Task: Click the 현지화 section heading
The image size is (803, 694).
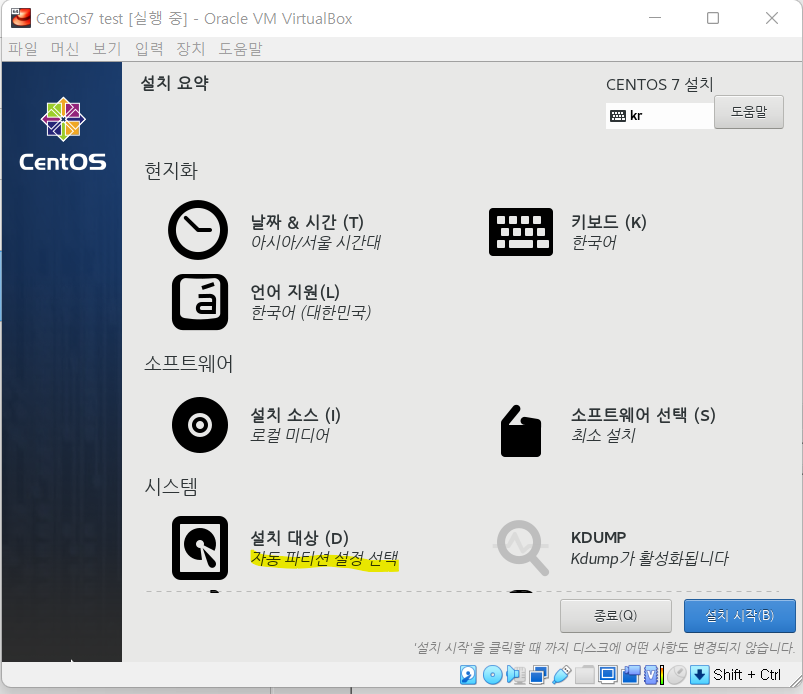Action: tap(171, 171)
